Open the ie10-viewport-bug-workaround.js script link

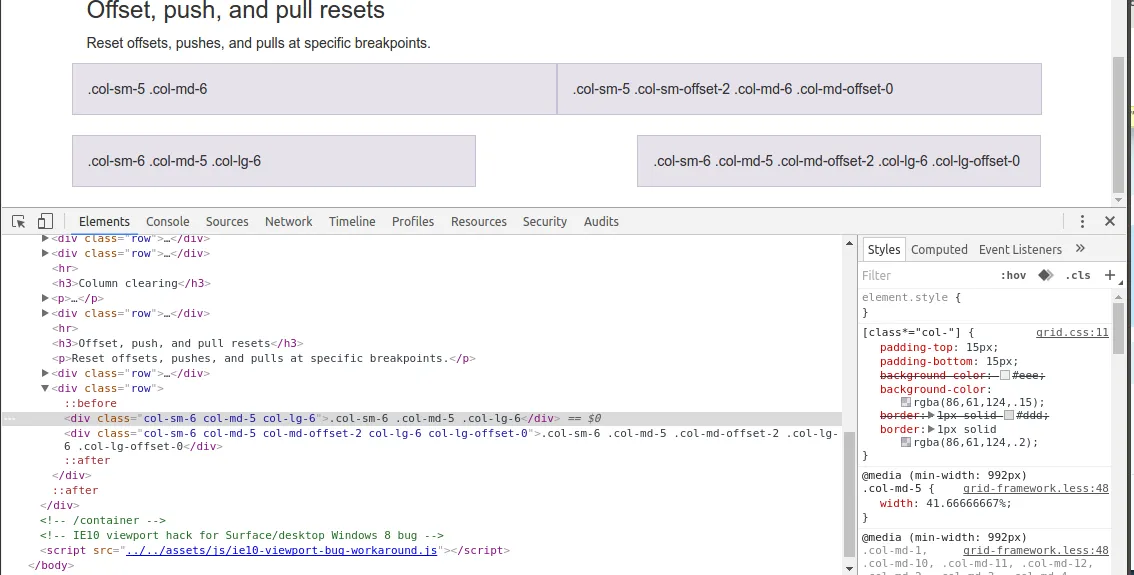[x=281, y=550]
